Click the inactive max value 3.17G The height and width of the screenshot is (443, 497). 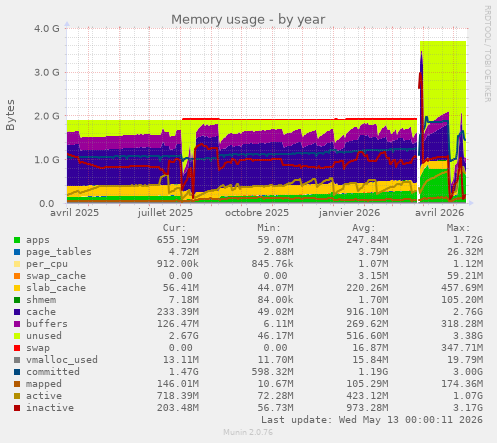coord(468,408)
